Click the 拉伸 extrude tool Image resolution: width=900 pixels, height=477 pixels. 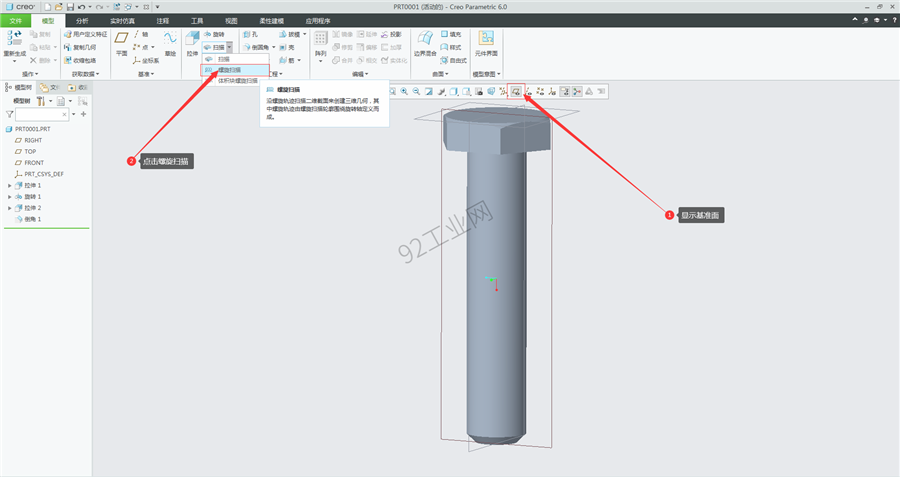(192, 43)
